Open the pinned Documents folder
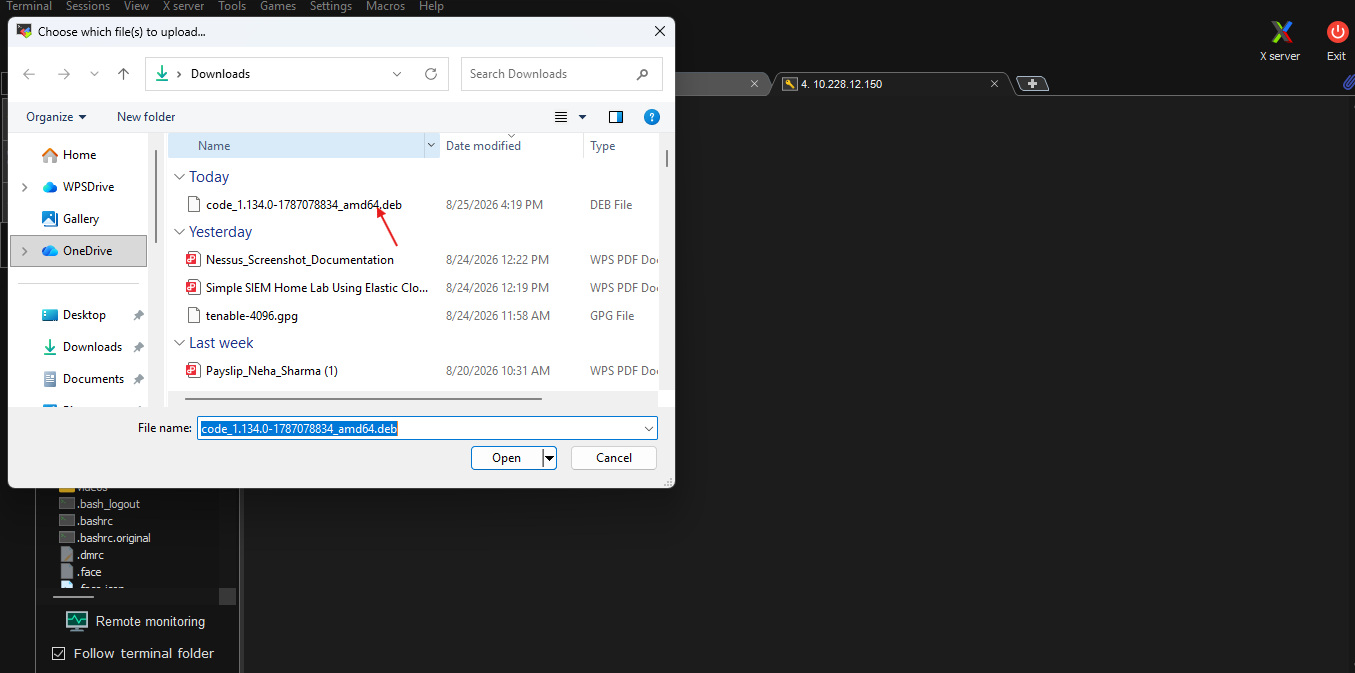1355x673 pixels. click(93, 379)
